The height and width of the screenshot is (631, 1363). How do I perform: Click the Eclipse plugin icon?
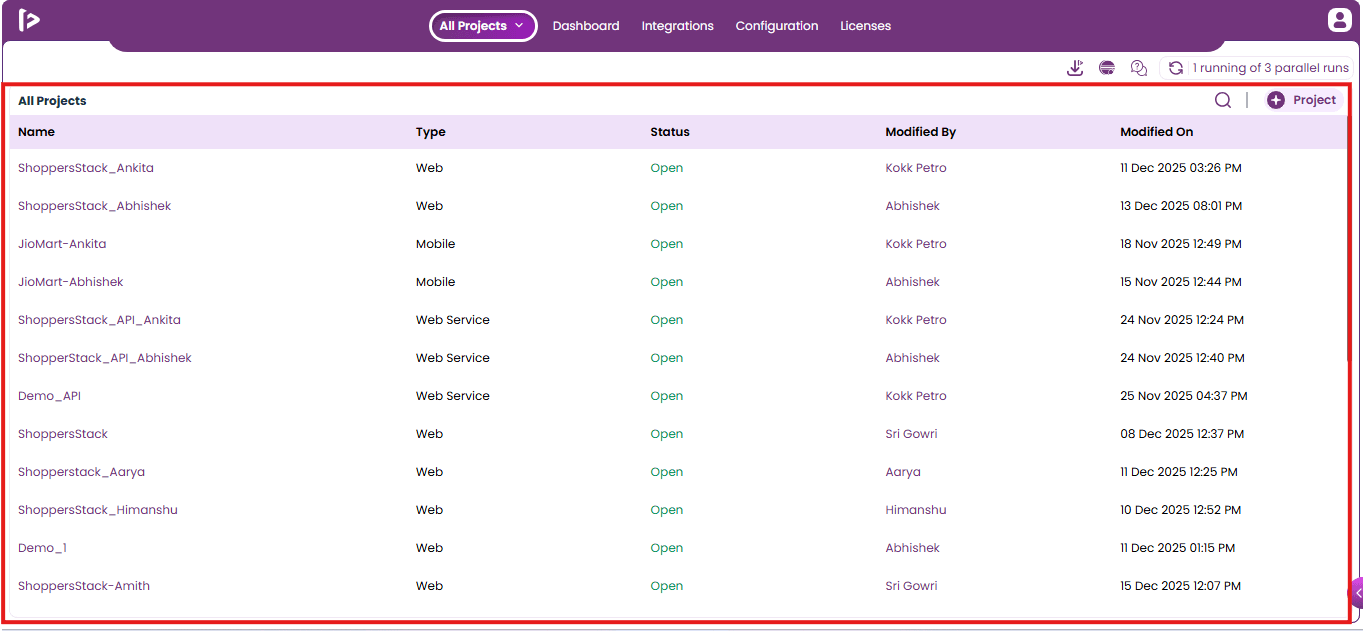pos(1107,68)
